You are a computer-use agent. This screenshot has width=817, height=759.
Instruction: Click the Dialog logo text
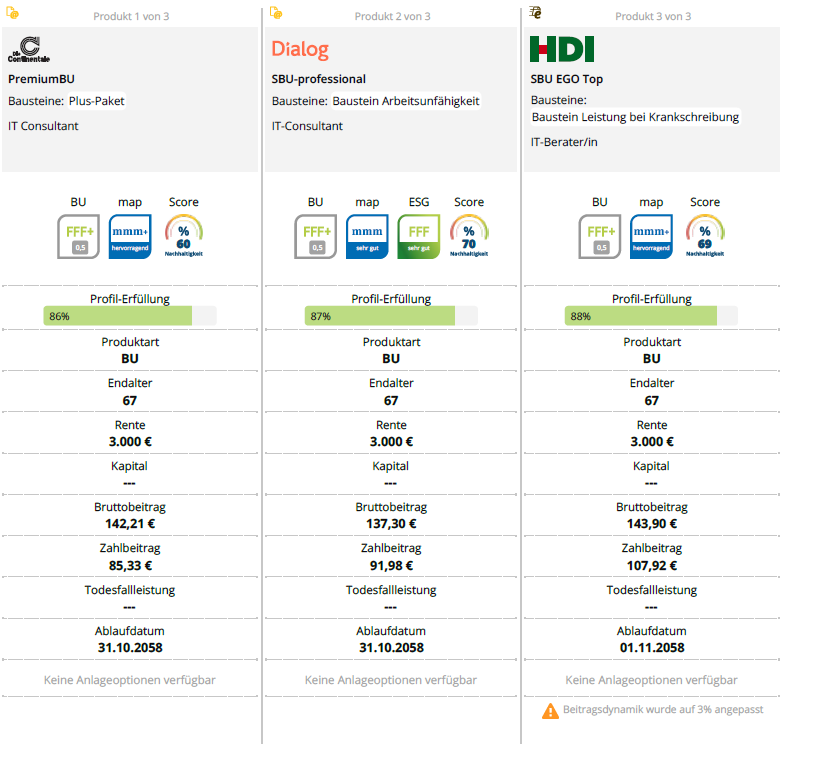coord(300,49)
